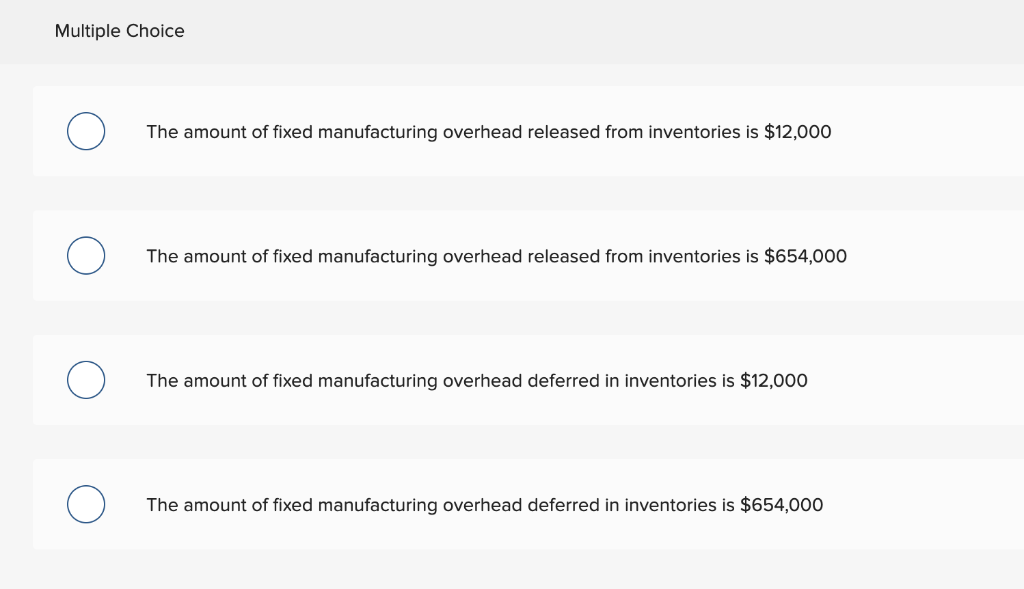Viewport: 1024px width, 589px height.
Task: Select the radio button for $654,000 released option
Action: [x=85, y=255]
